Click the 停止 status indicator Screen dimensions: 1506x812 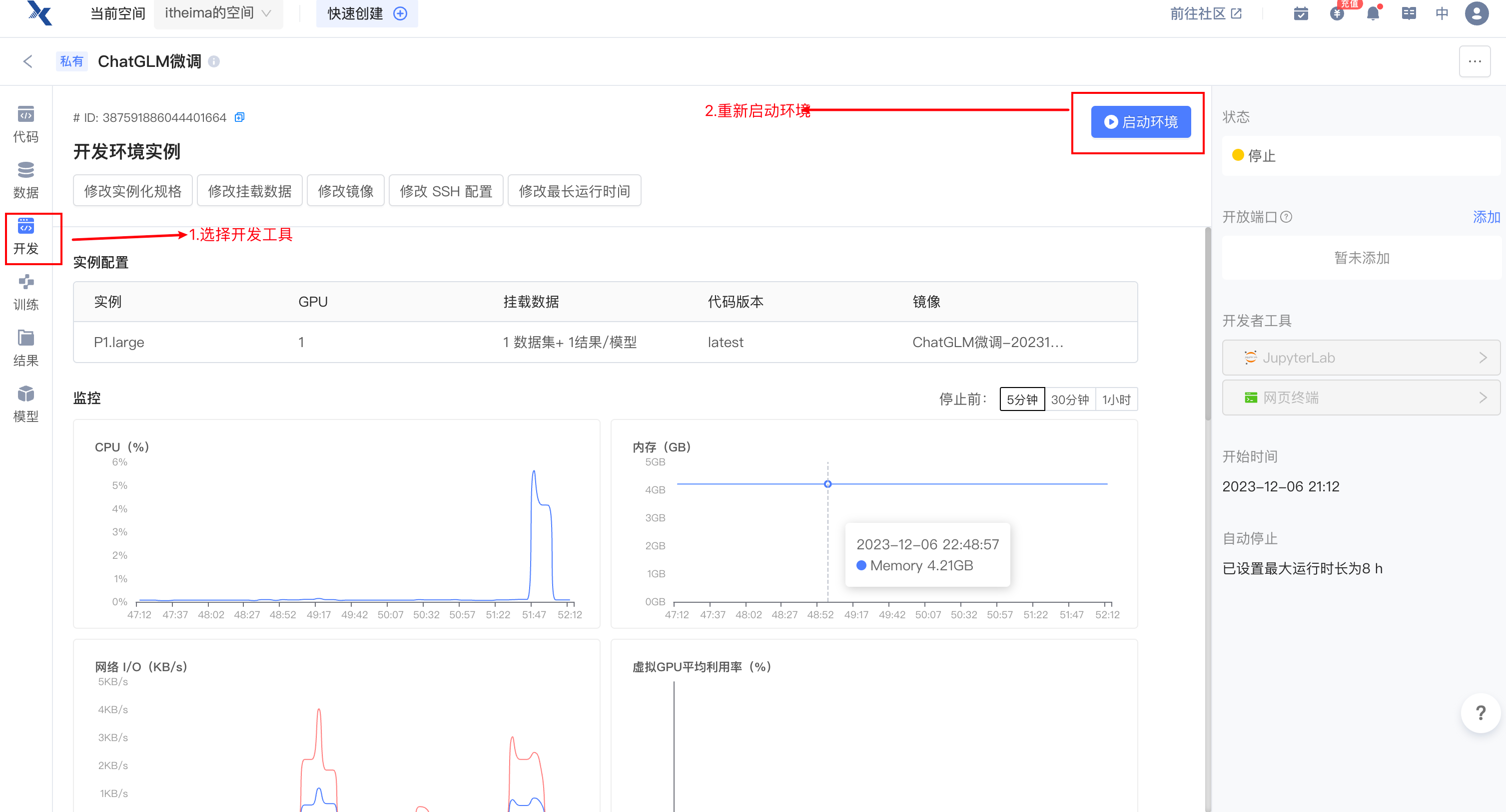(1254, 155)
